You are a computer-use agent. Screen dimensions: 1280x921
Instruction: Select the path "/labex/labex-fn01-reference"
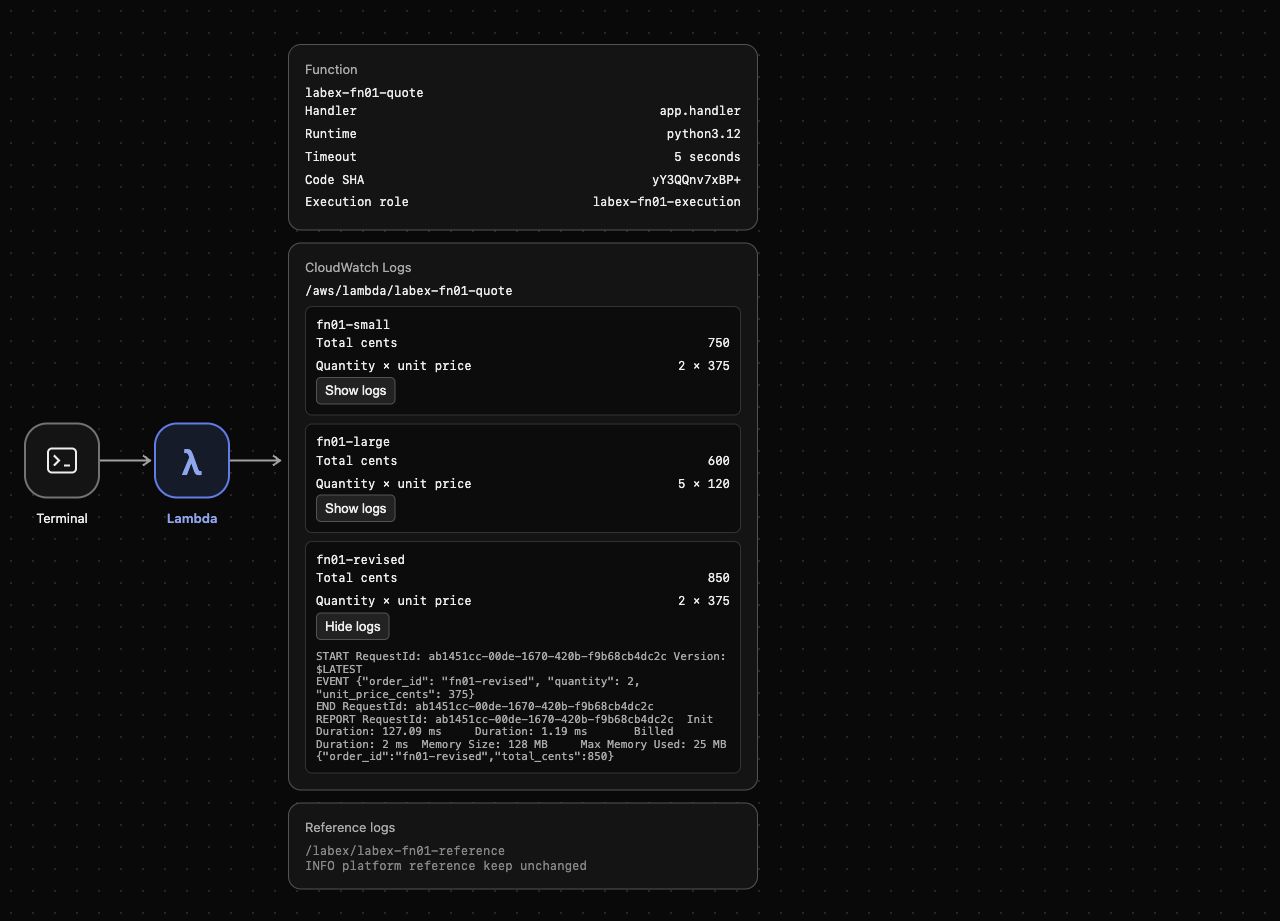click(x=405, y=851)
